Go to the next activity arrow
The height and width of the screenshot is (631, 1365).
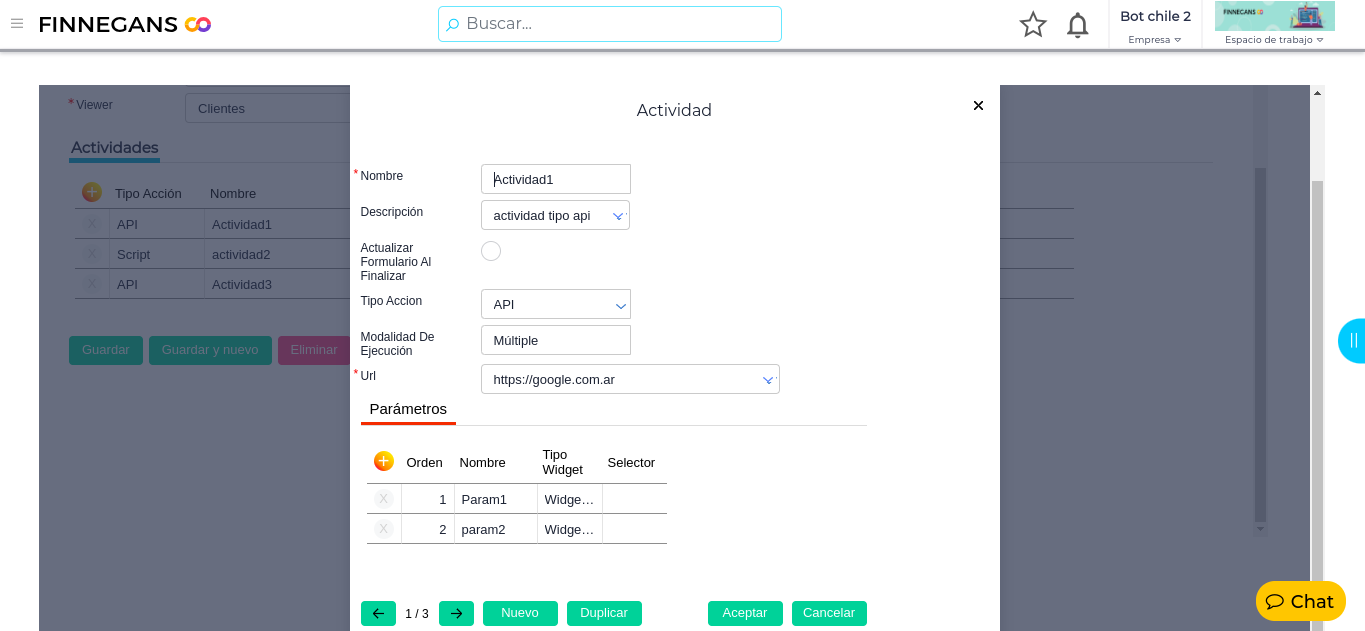pos(456,613)
